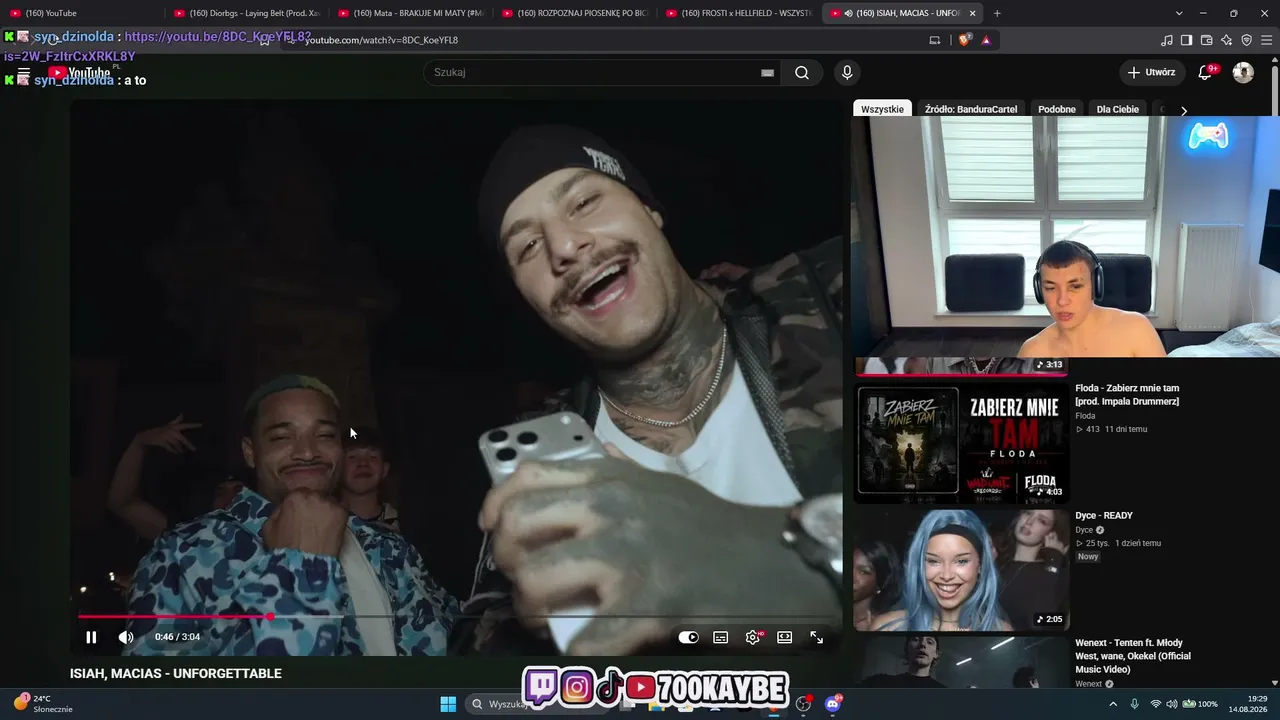
Task: Open a new browser tab
Action: [997, 13]
